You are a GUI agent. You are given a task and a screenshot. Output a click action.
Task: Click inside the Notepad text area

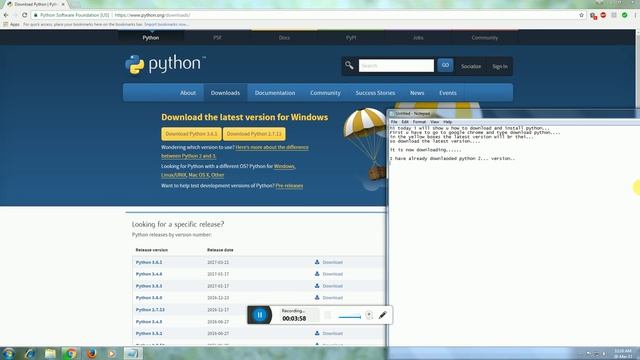pyautogui.click(x=514, y=236)
